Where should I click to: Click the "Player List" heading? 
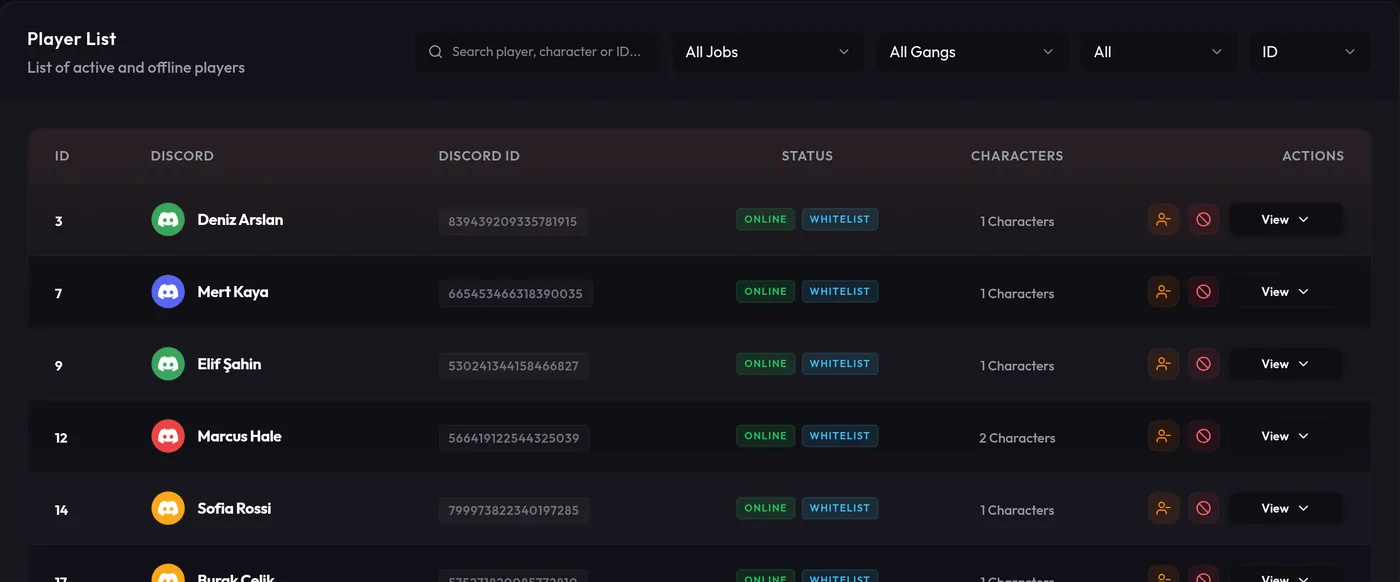coord(72,39)
